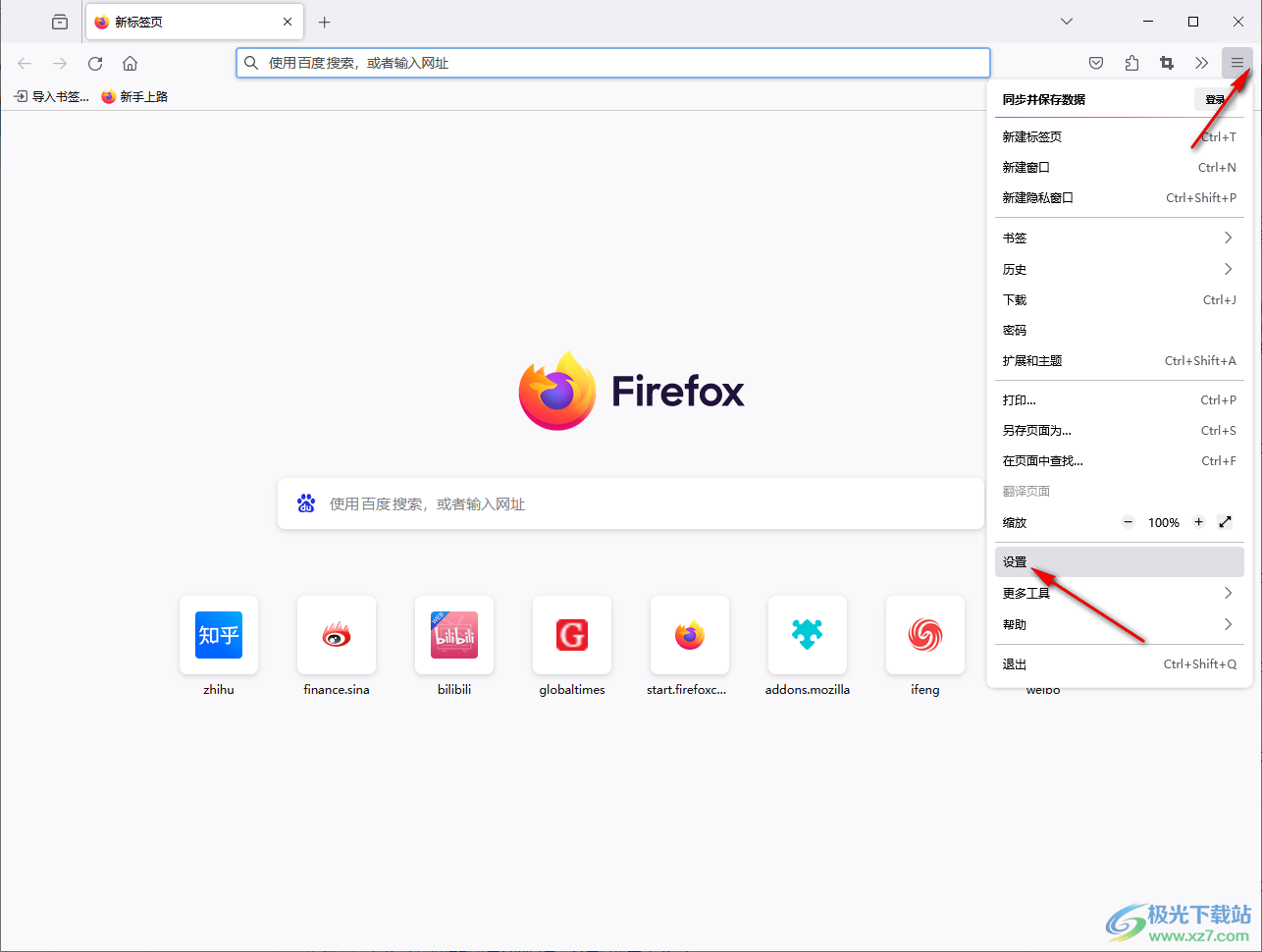Expand the 书签 submenu
Screen dimensions: 1262x952
(1119, 238)
